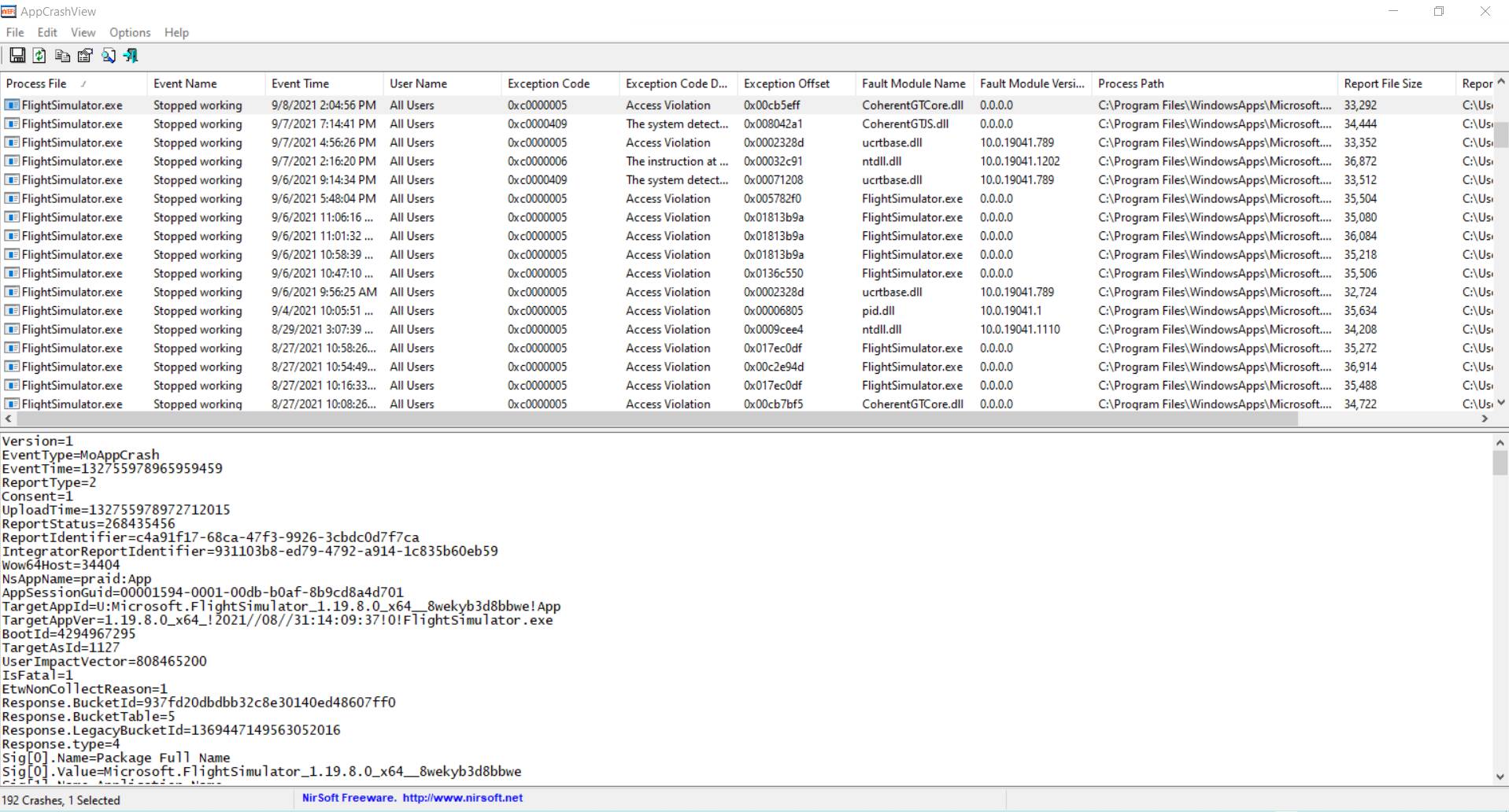Image resolution: width=1509 pixels, height=812 pixels.
Task: Sort by Exception Code column header
Action: (560, 83)
